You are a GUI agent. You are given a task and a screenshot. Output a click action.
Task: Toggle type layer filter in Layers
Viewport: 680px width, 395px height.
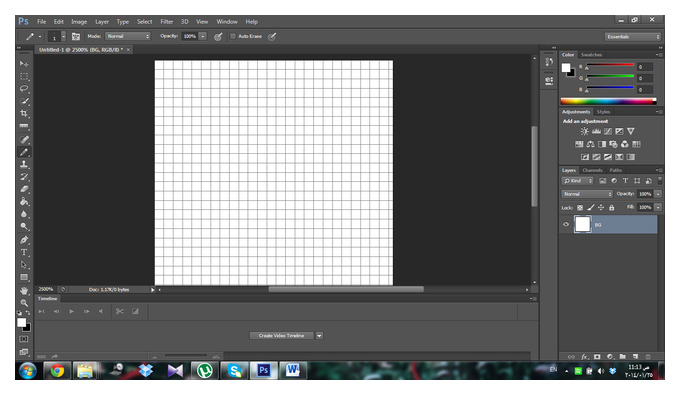(625, 181)
